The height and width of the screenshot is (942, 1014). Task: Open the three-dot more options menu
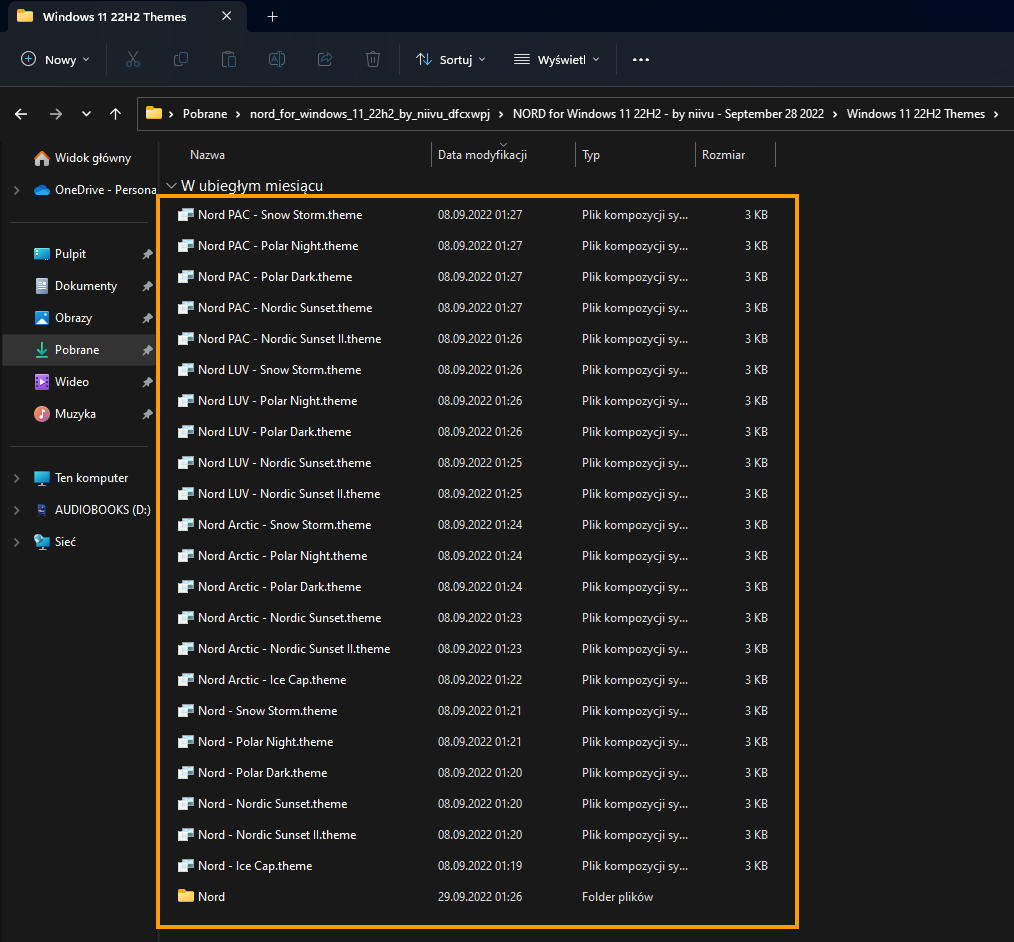click(641, 59)
